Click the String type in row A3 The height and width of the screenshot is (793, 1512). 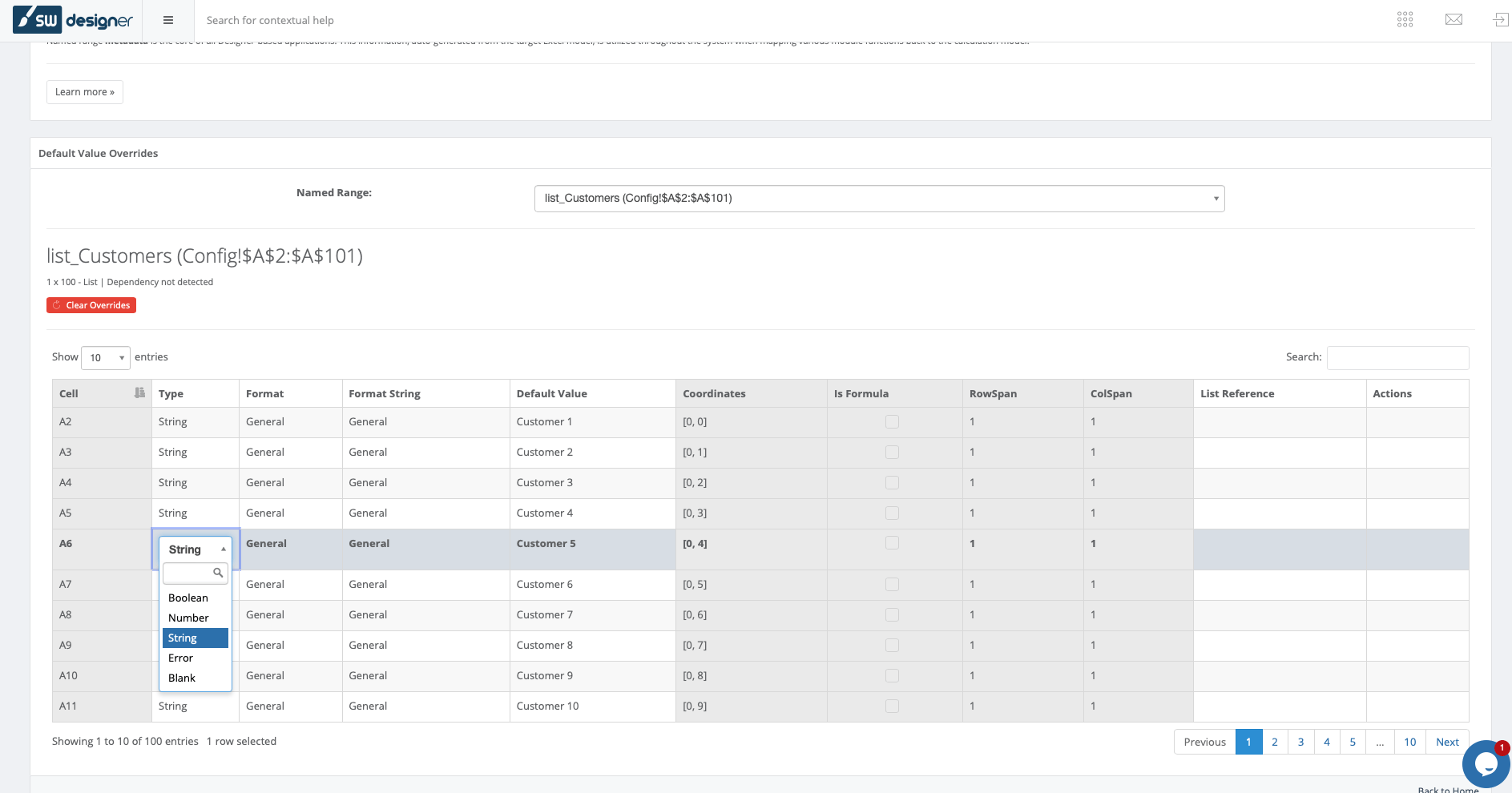tap(172, 453)
